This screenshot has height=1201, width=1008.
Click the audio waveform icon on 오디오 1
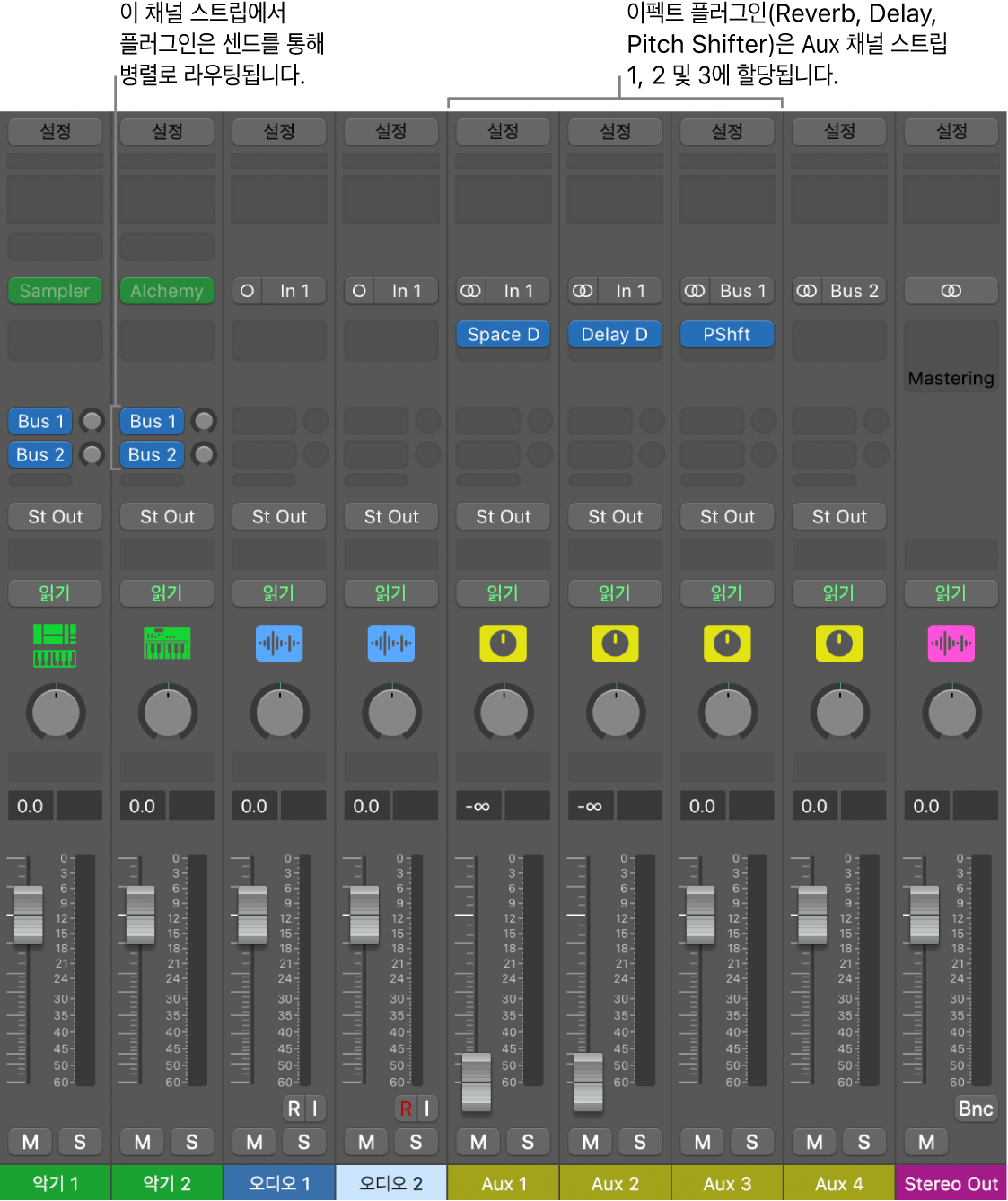click(279, 644)
